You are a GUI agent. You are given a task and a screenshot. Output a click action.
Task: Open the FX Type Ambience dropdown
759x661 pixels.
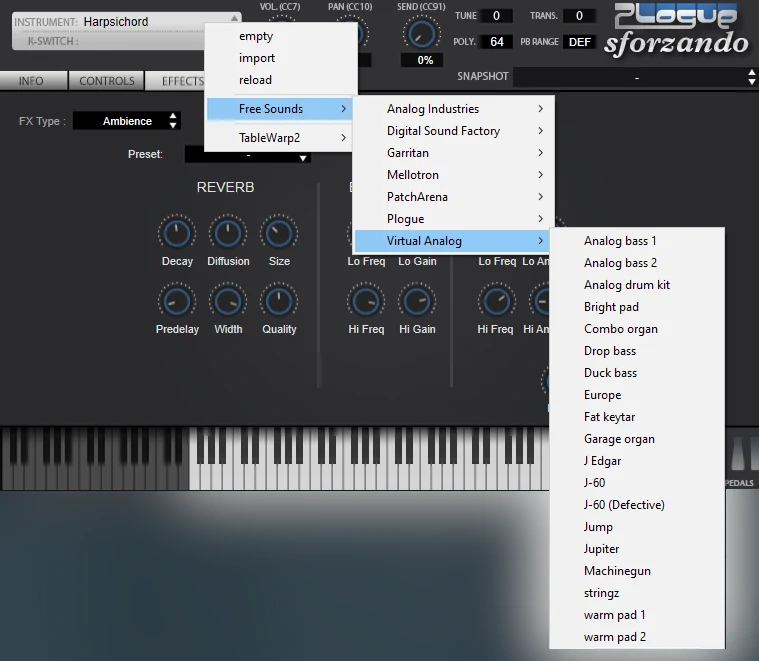point(127,121)
